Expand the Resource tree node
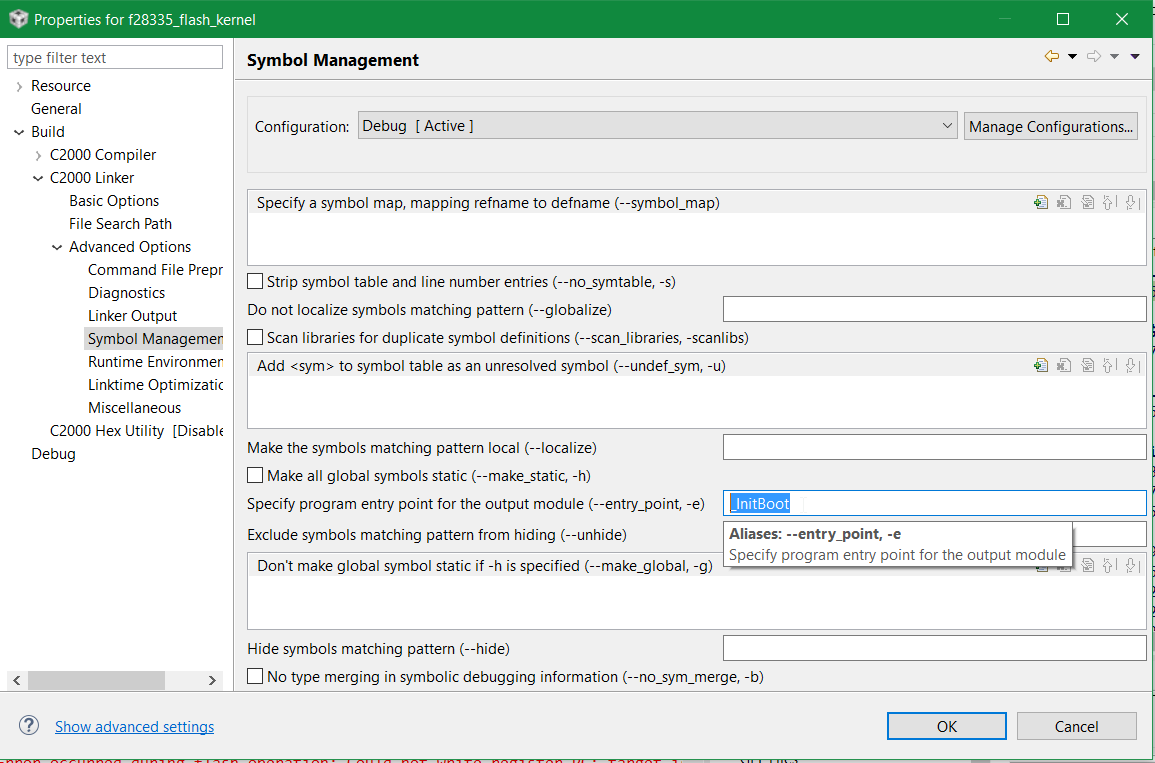The width and height of the screenshot is (1155, 763). (19, 87)
